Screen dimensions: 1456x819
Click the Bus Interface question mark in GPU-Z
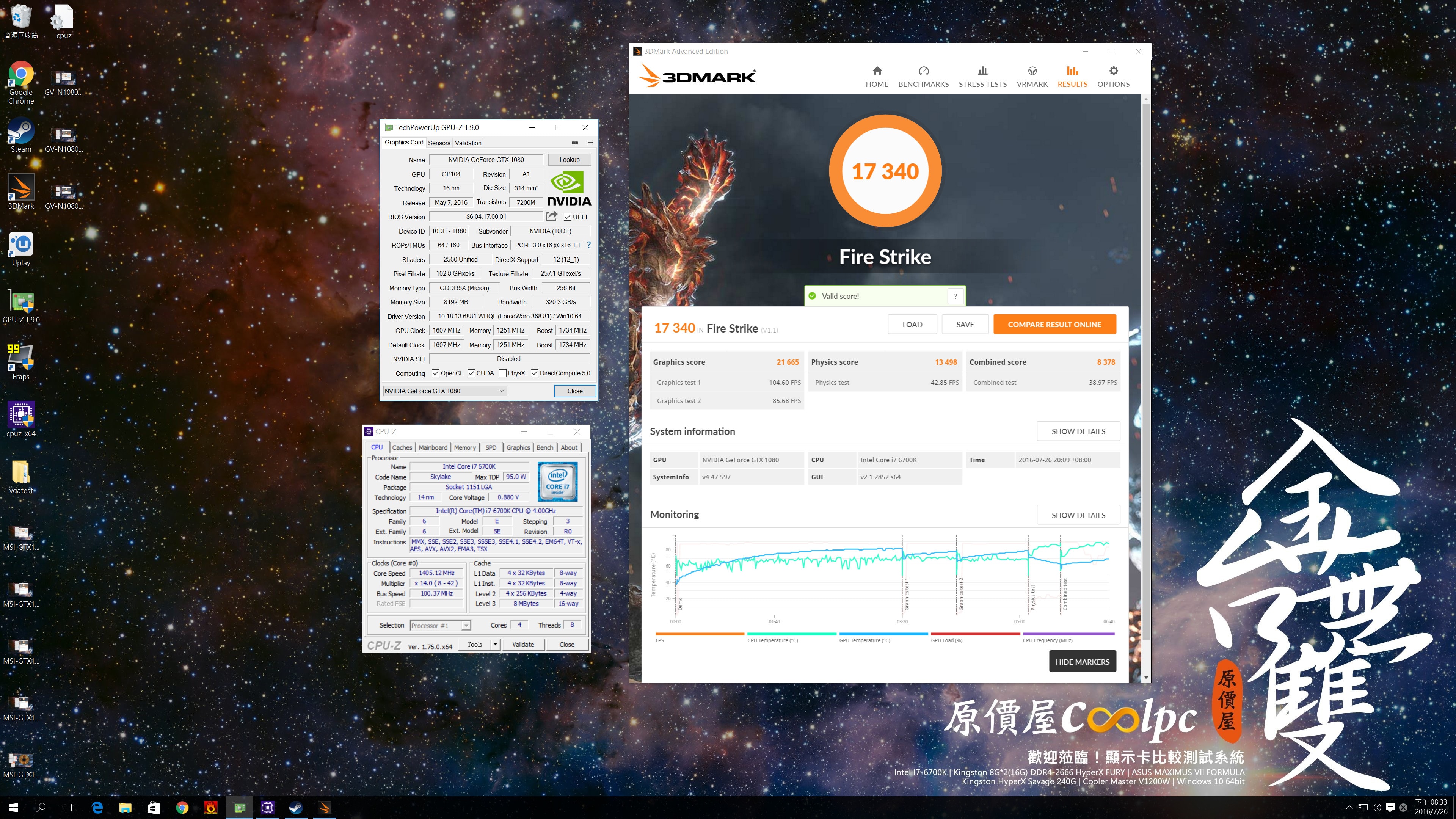click(588, 245)
